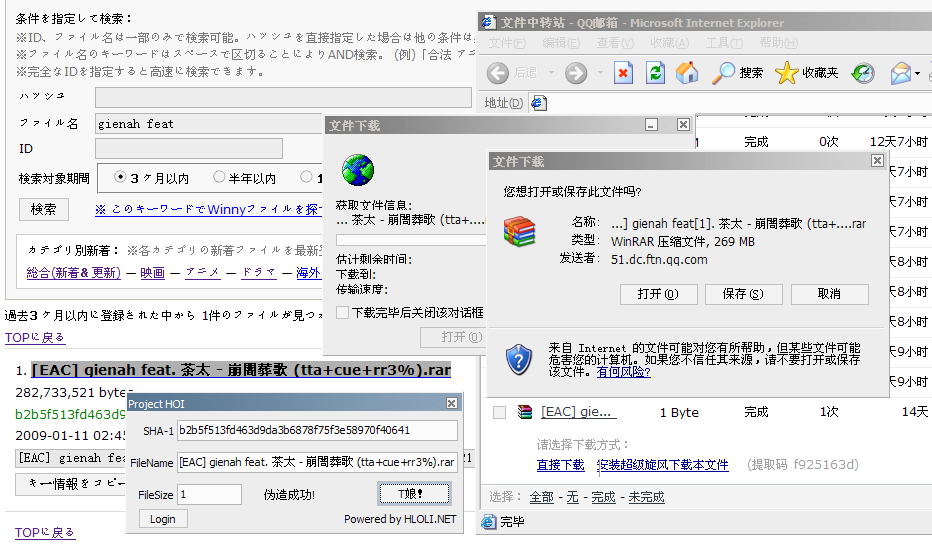Open the 编辑(E) menu in IE
Screen dimensions: 932x555
click(561, 43)
